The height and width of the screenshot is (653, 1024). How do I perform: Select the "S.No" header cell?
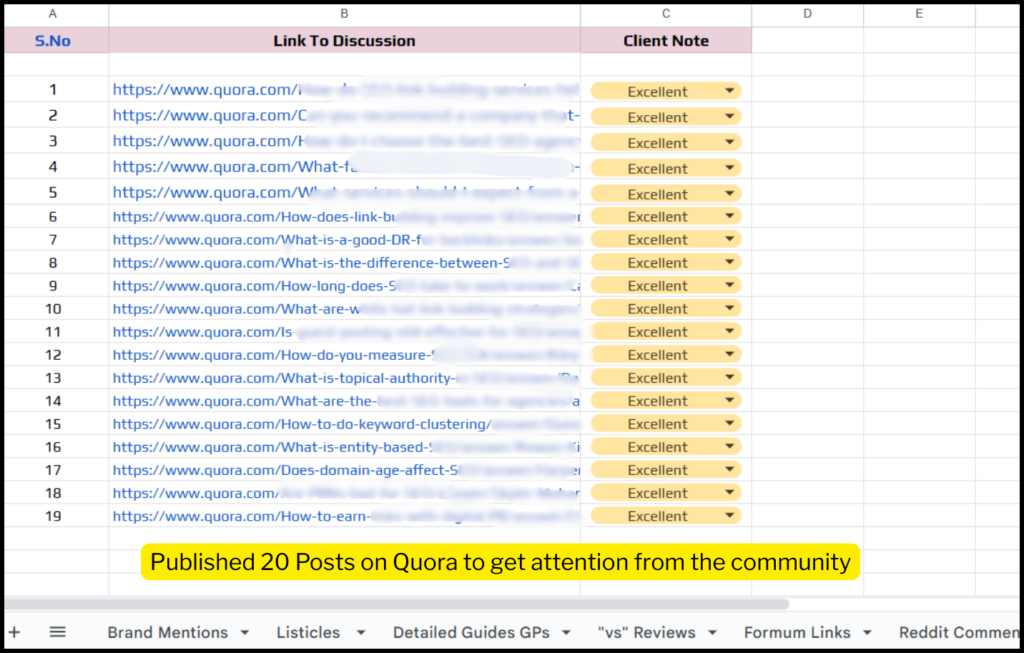click(56, 40)
